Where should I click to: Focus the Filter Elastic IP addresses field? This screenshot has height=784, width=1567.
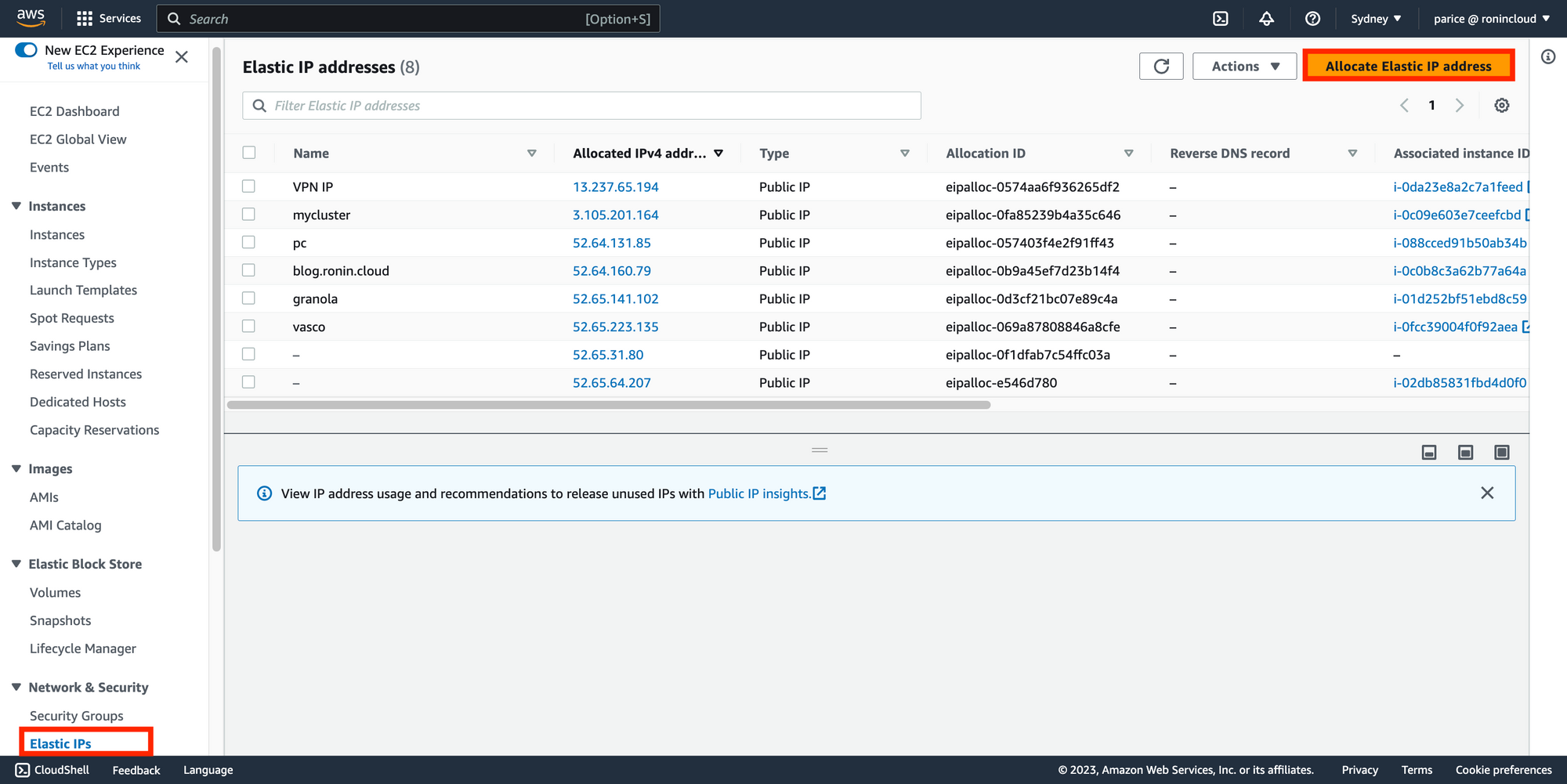pyautogui.click(x=581, y=106)
